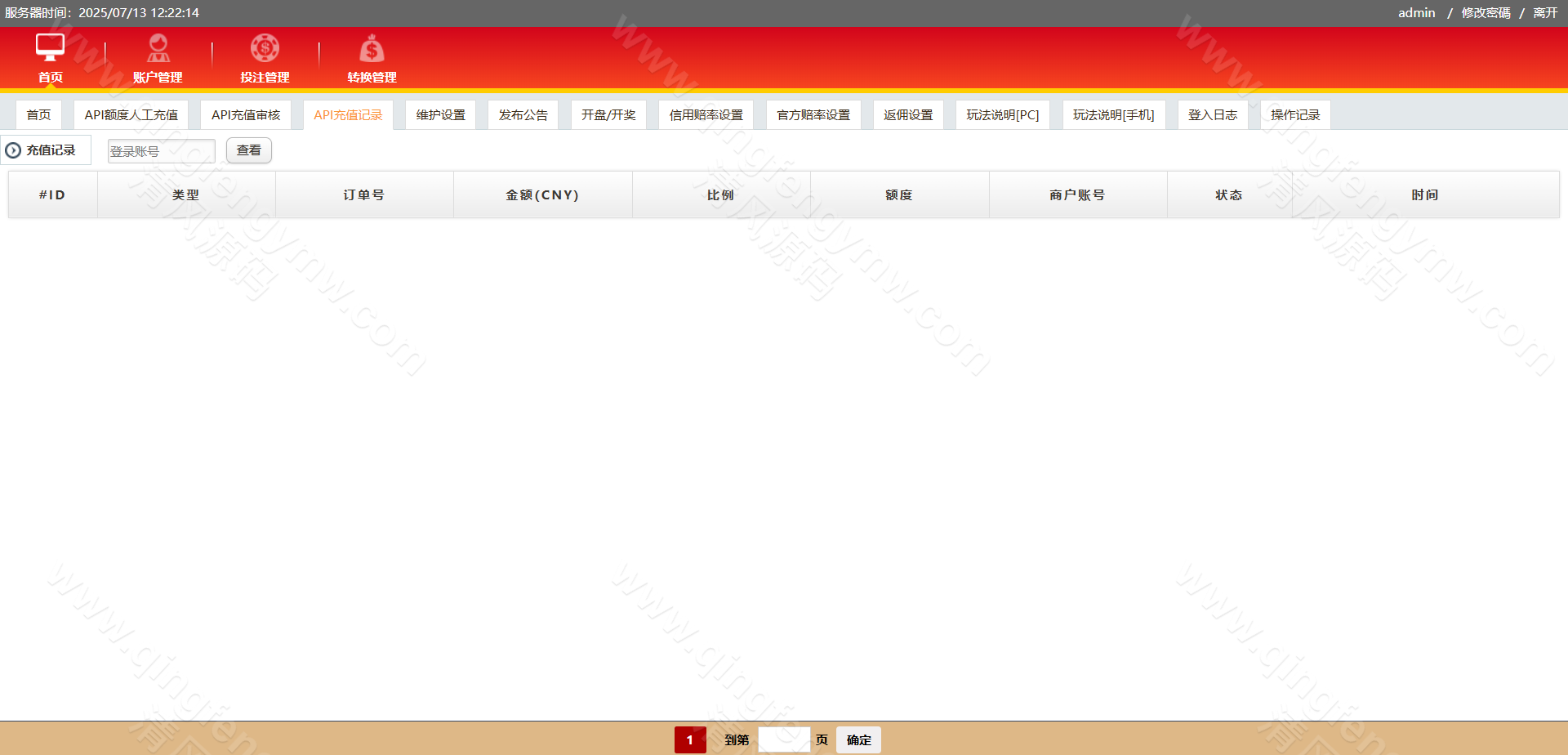
Task: Focus the 登录账号 input field
Action: coord(161,151)
